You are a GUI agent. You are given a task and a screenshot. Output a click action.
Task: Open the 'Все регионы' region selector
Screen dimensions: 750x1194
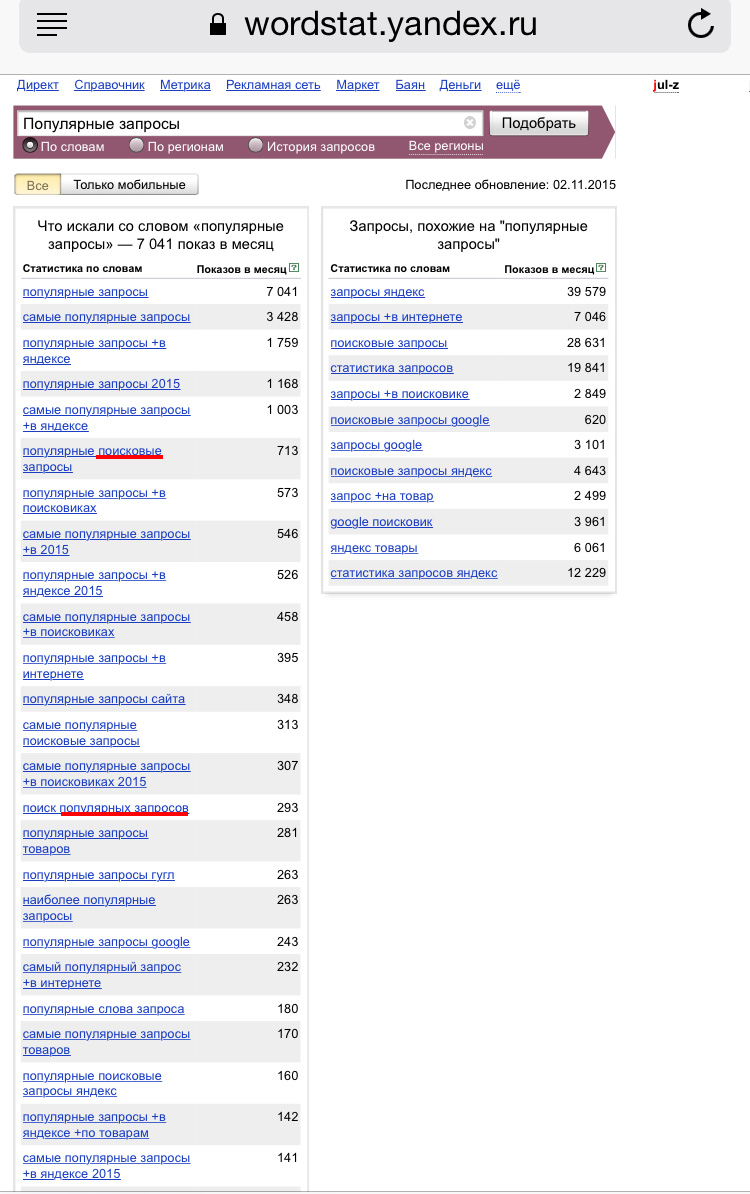click(x=446, y=146)
